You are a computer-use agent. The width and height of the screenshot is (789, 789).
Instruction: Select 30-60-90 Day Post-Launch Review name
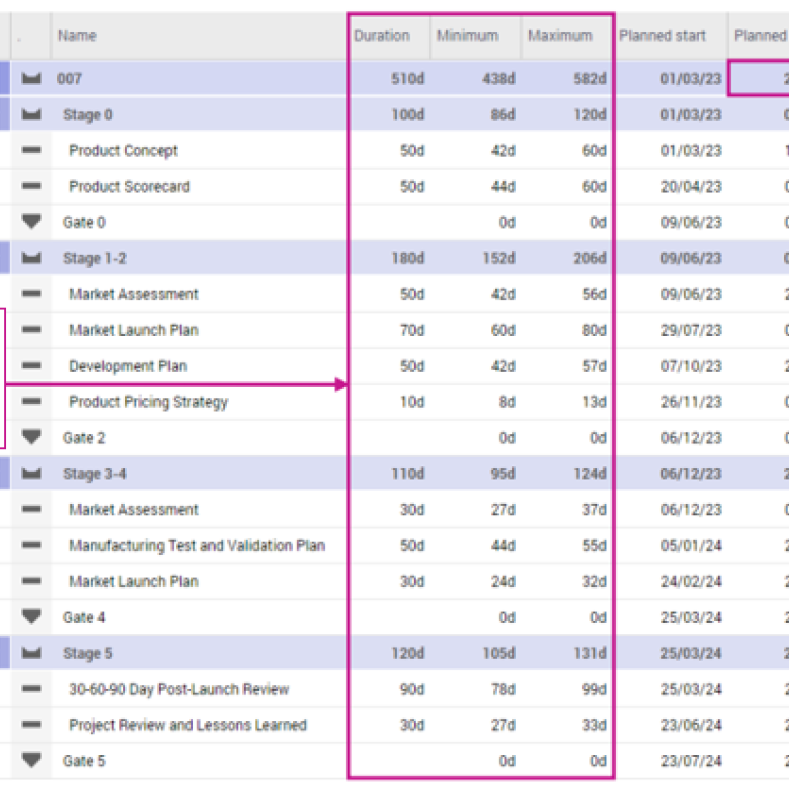click(179, 689)
